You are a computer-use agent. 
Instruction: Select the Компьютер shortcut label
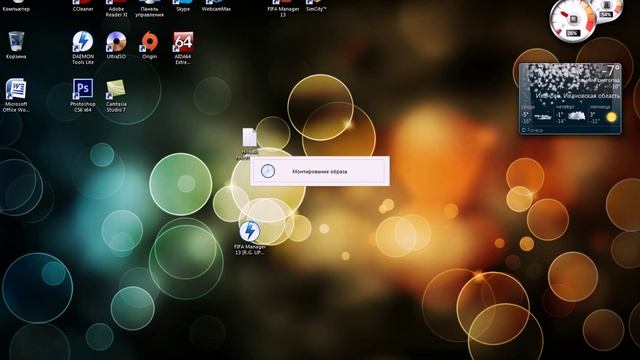tap(16, 9)
